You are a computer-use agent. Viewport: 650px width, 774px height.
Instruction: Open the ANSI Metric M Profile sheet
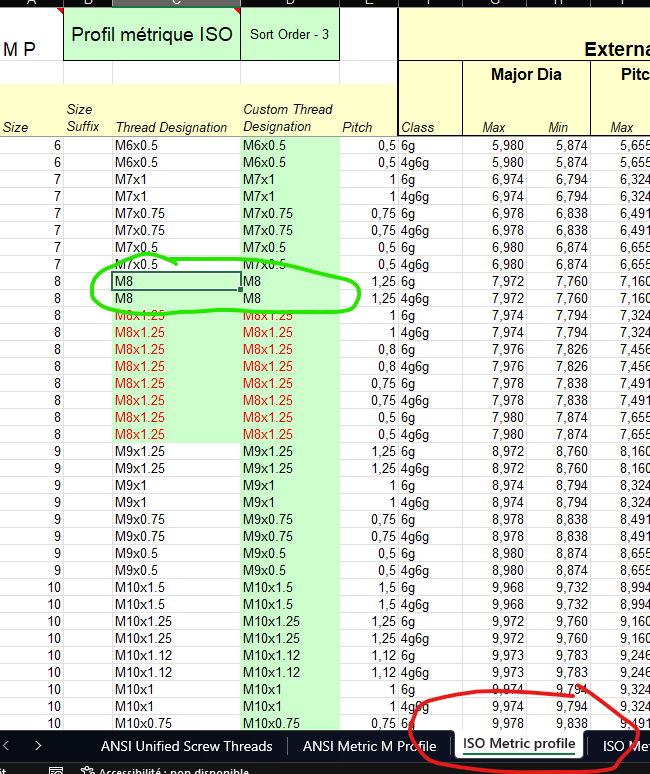point(369,746)
